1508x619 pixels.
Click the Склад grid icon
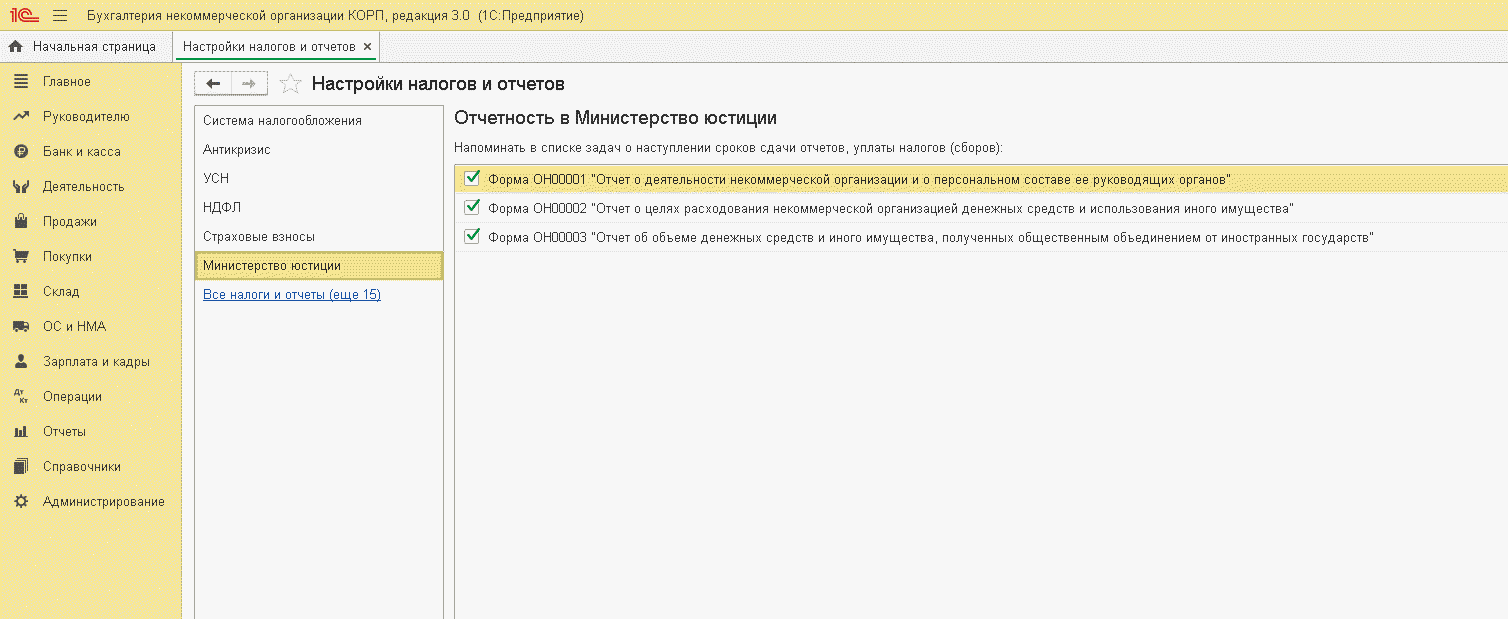pyautogui.click(x=21, y=291)
